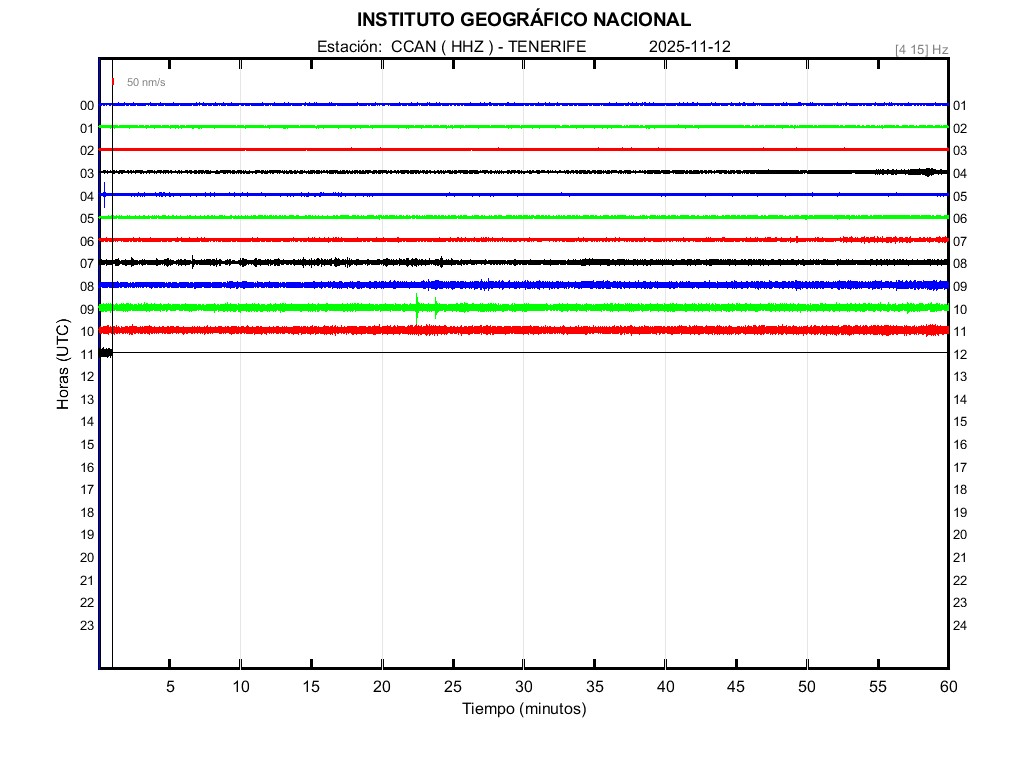Click the 60 minute tick label on x-axis

click(x=947, y=686)
